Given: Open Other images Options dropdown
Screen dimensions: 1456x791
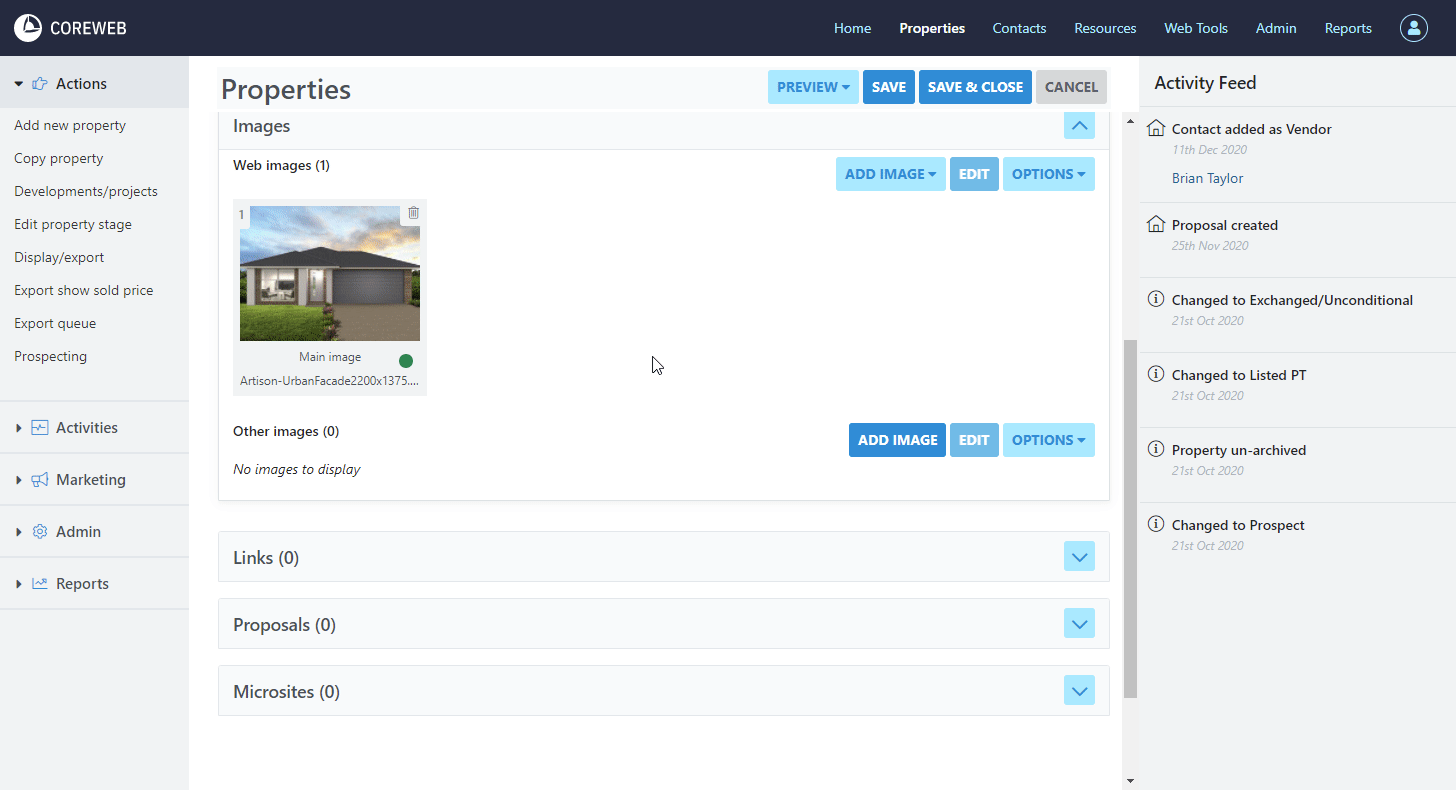Looking at the screenshot, I should 1048,440.
